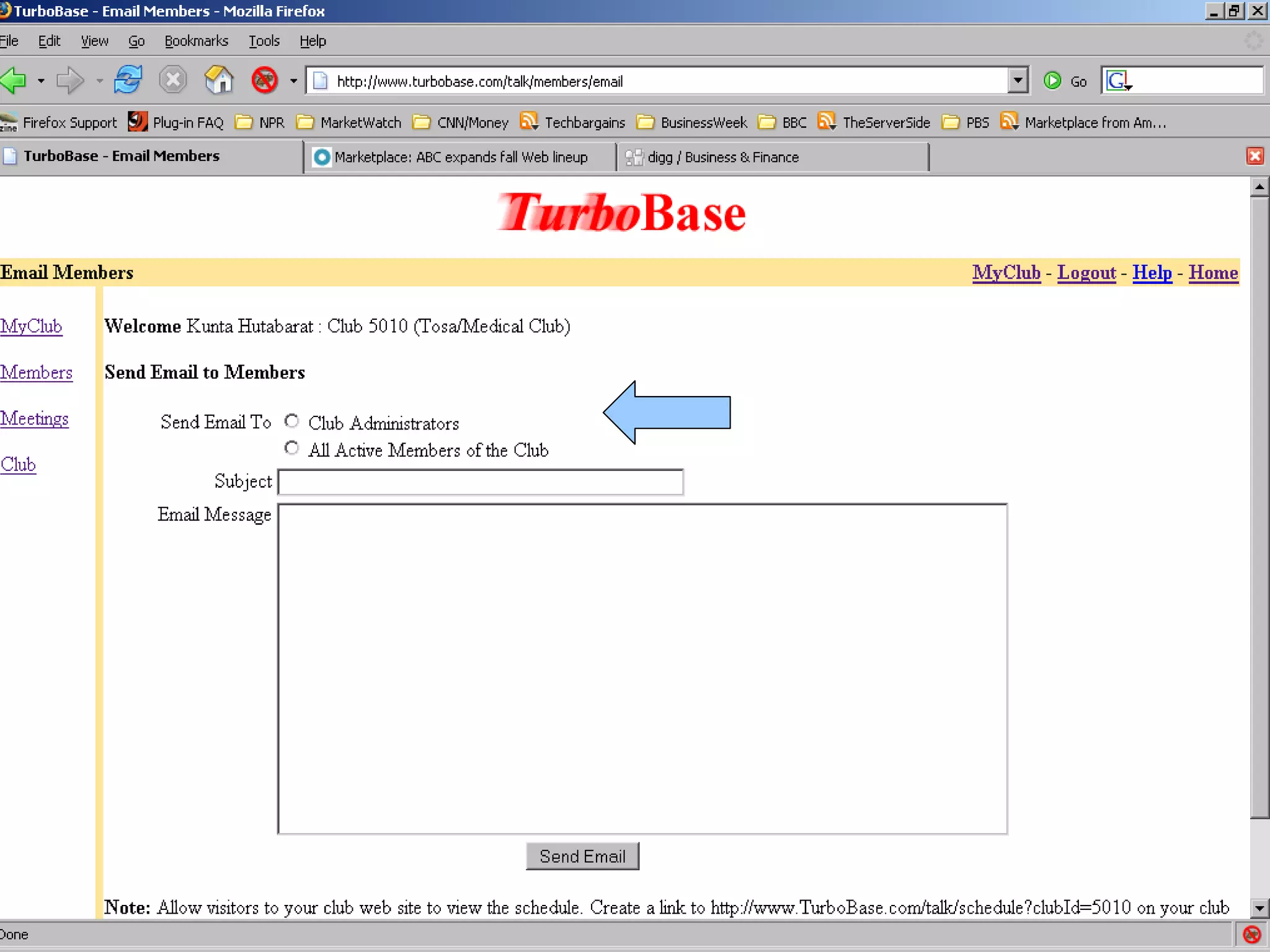Close the tab with red X
Image resolution: width=1270 pixels, height=952 pixels.
(1254, 156)
